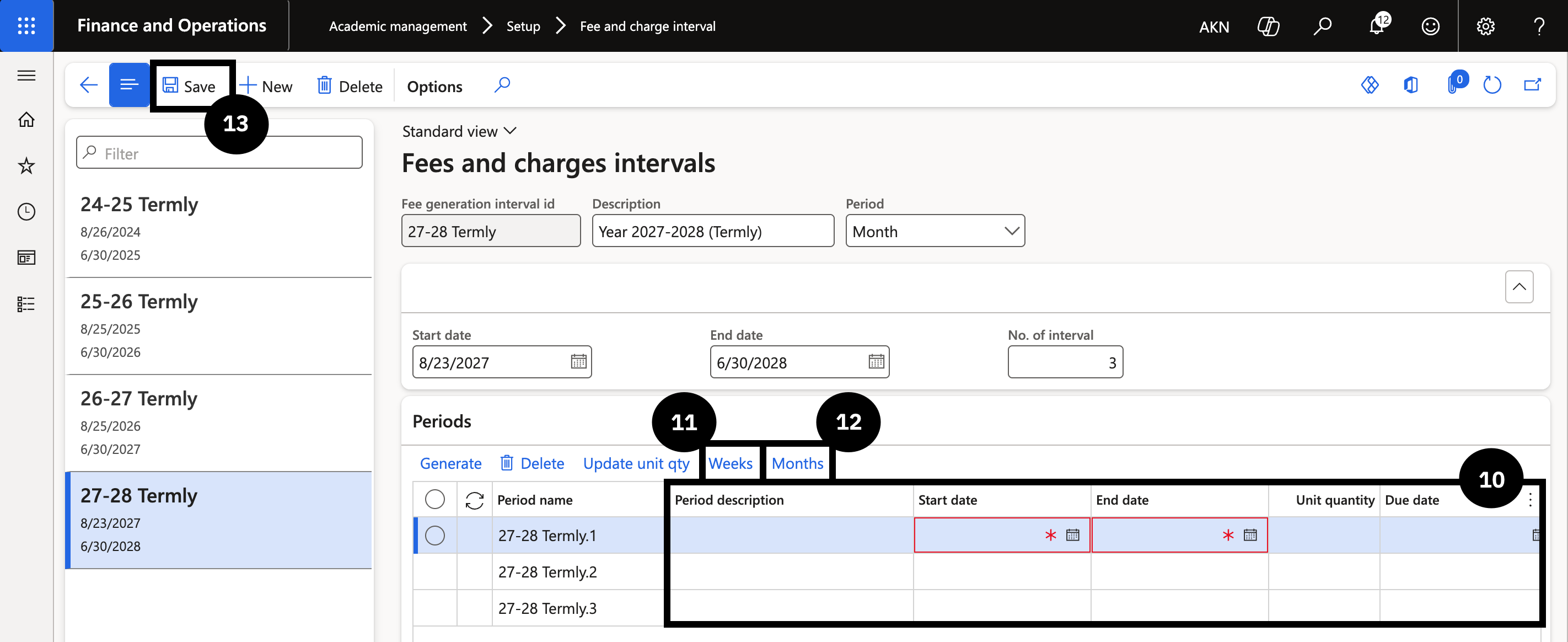Open Favorites star in sidebar
Viewport: 1568px width, 642px height.
click(26, 165)
